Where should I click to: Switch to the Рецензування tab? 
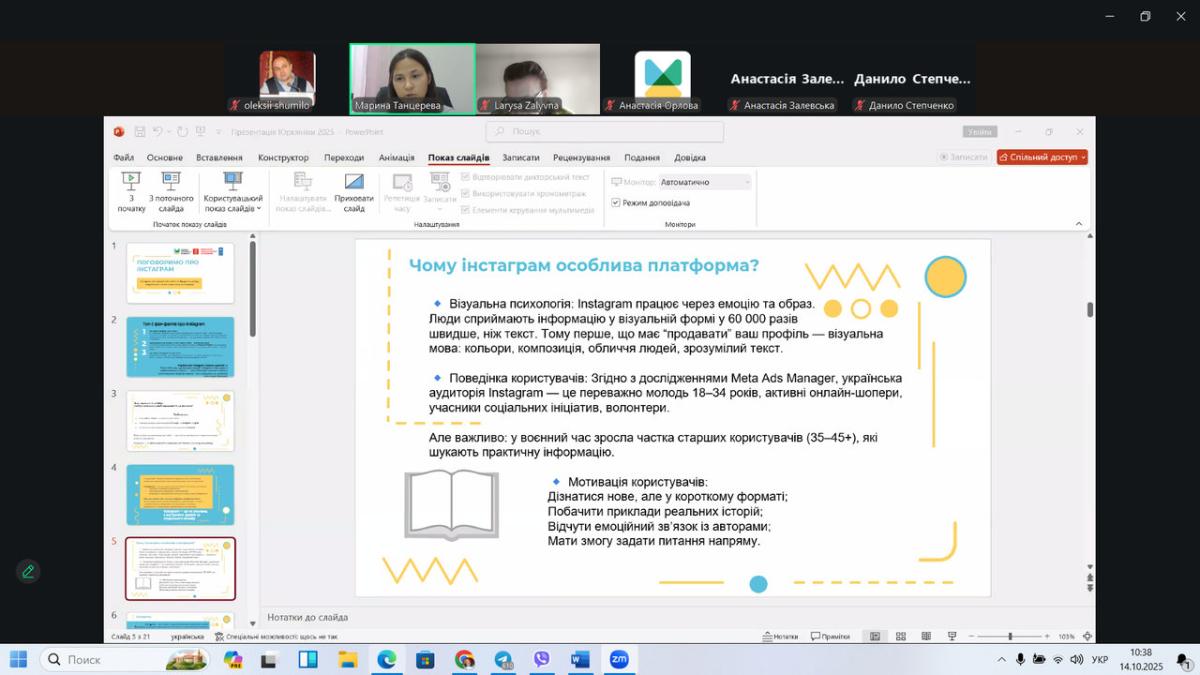[581, 157]
